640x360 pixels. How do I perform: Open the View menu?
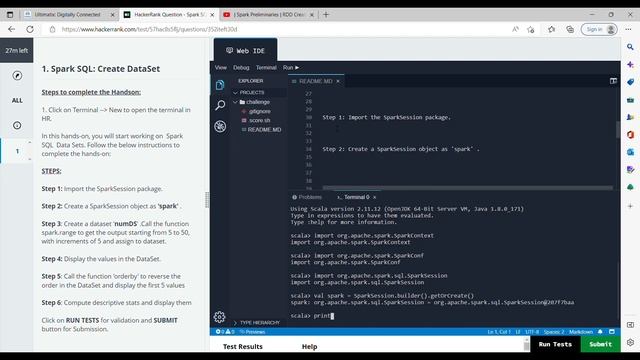pyautogui.click(x=221, y=67)
